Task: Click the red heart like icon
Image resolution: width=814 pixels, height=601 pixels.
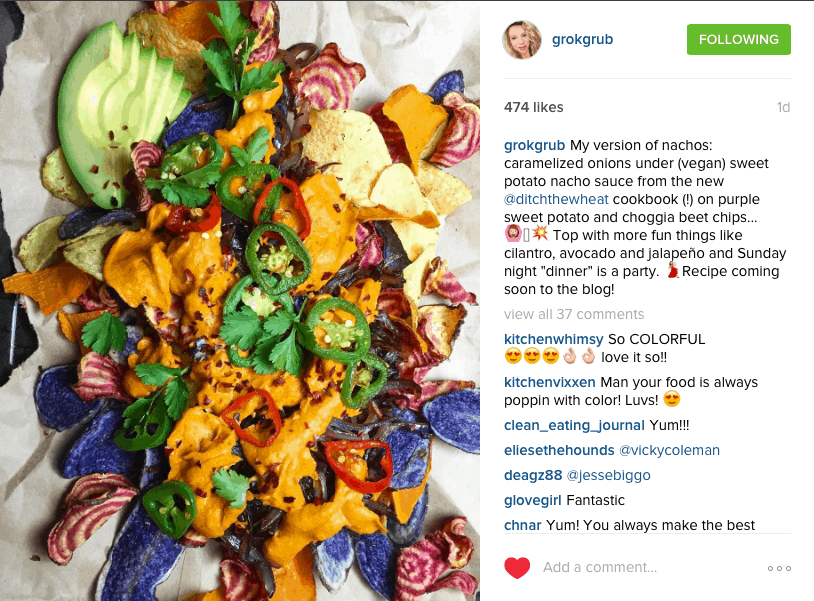Action: (517, 567)
